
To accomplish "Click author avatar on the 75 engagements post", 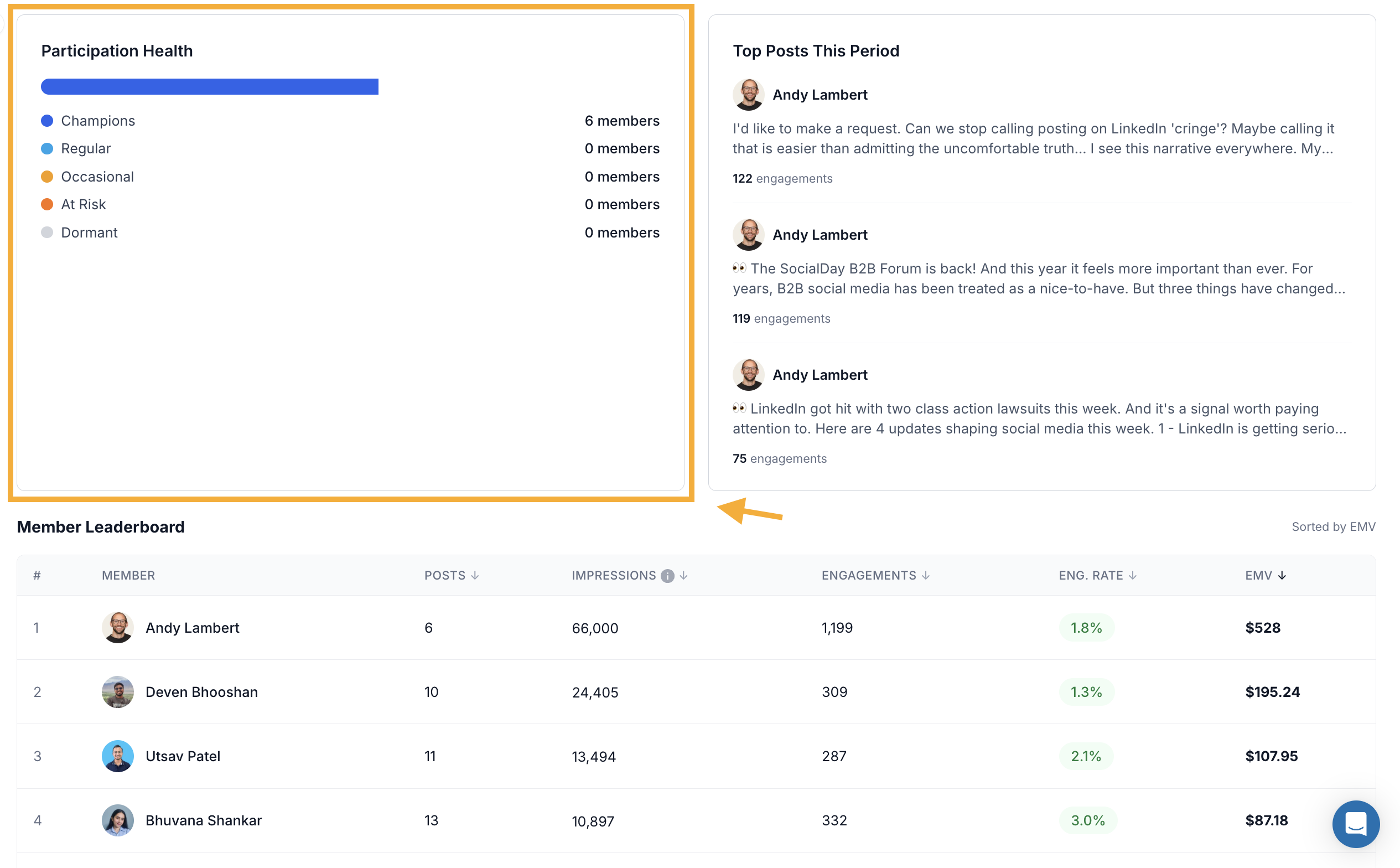I will point(748,375).
